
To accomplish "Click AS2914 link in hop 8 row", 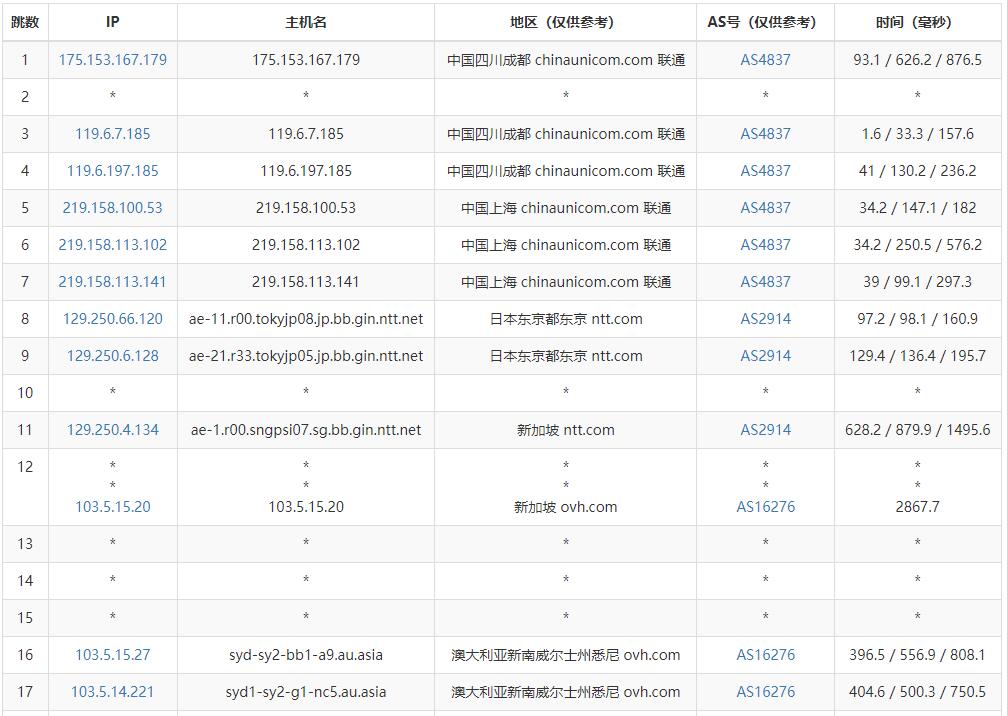I will [766, 319].
